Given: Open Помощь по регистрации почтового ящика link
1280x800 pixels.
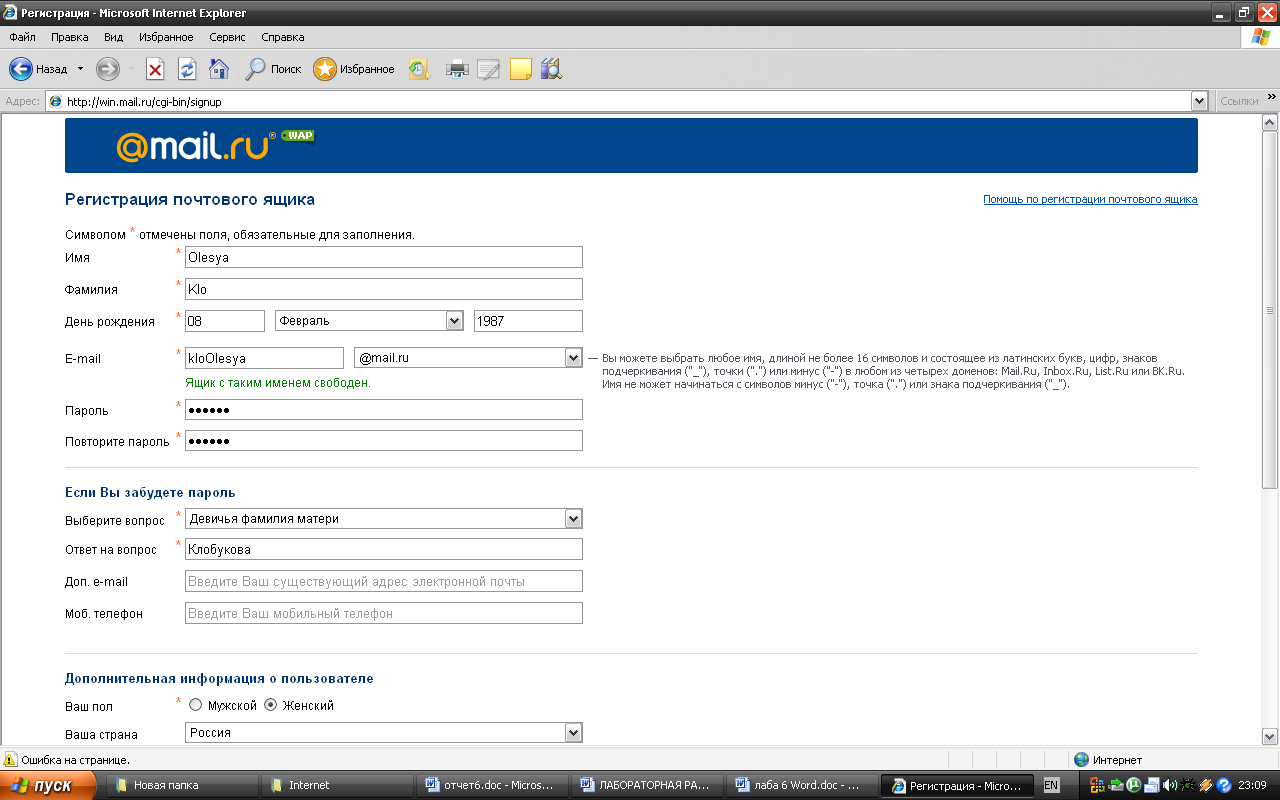Looking at the screenshot, I should [1090, 199].
